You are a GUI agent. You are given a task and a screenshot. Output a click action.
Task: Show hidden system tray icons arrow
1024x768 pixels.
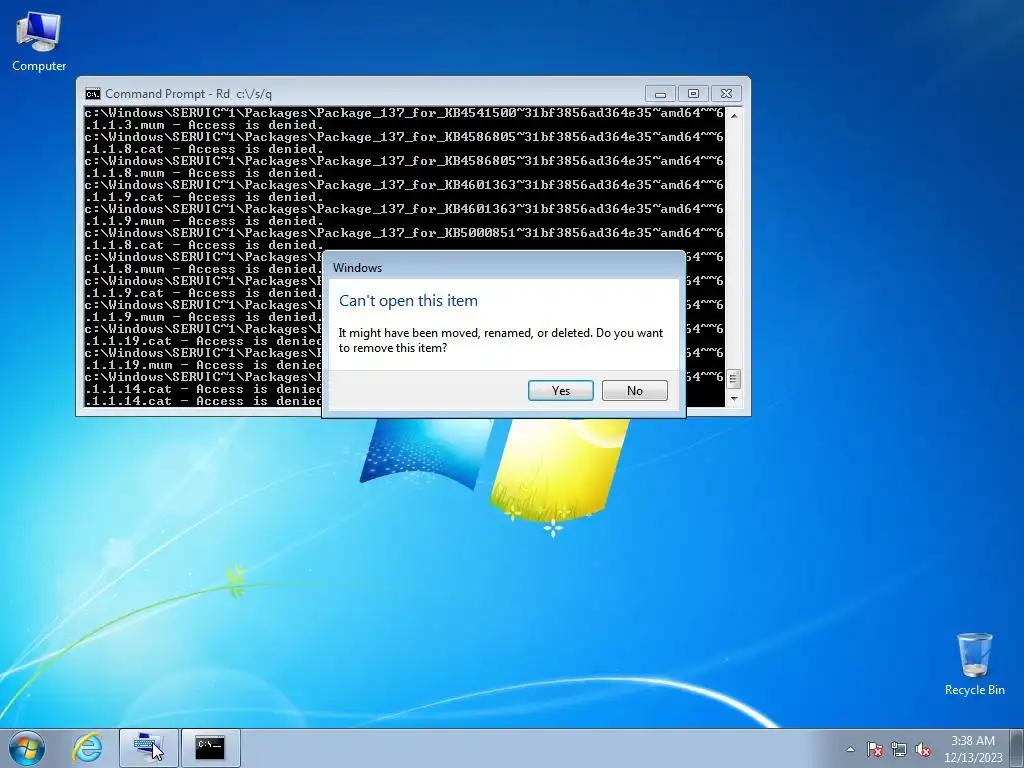click(x=850, y=749)
